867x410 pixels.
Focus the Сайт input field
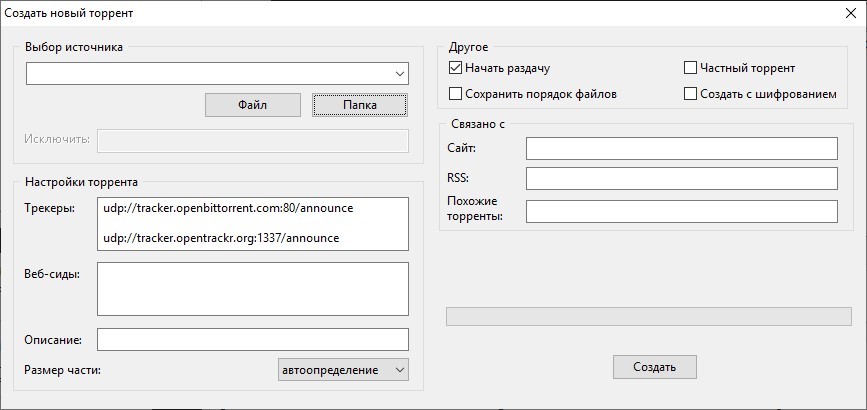point(681,149)
